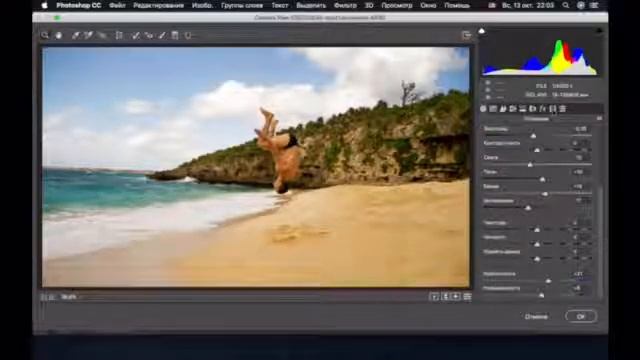Open the Calibration panel tab icon
The width and height of the screenshot is (640, 360).
coord(553,109)
